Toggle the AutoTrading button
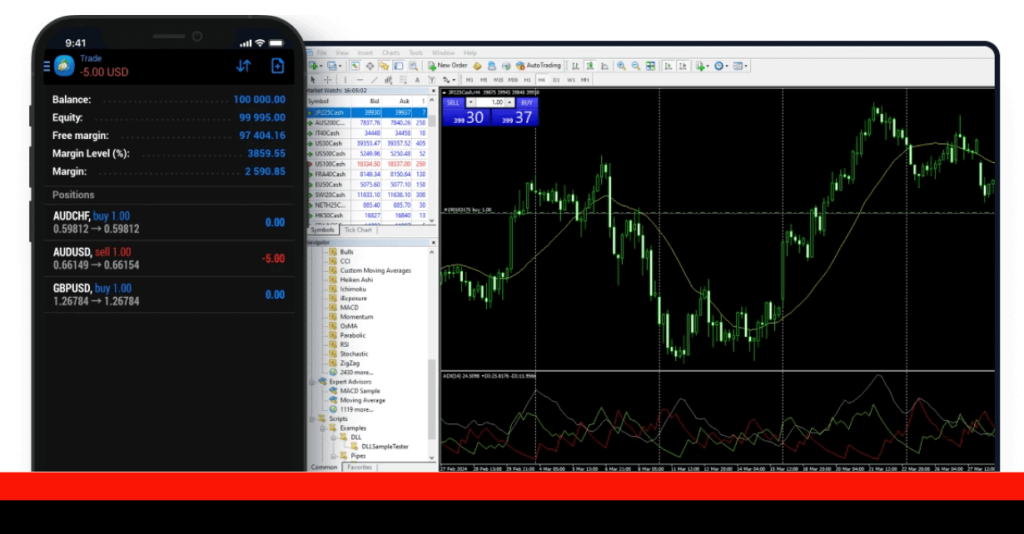Image resolution: width=1024 pixels, height=534 pixels. [x=539, y=66]
